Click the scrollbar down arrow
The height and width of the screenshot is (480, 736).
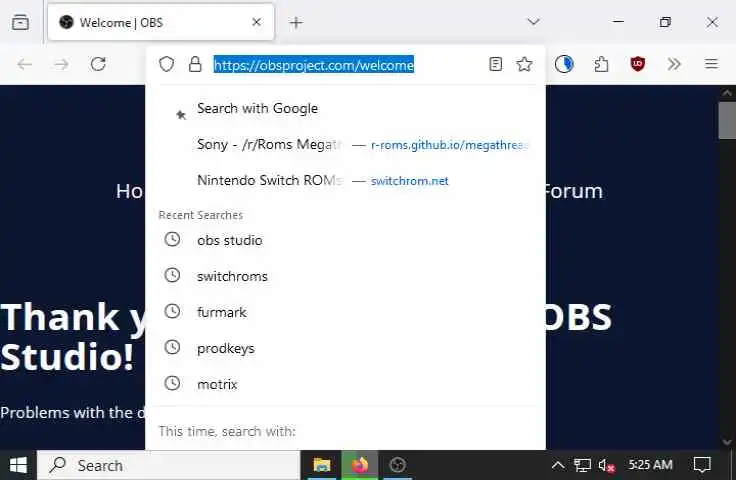tap(727, 442)
